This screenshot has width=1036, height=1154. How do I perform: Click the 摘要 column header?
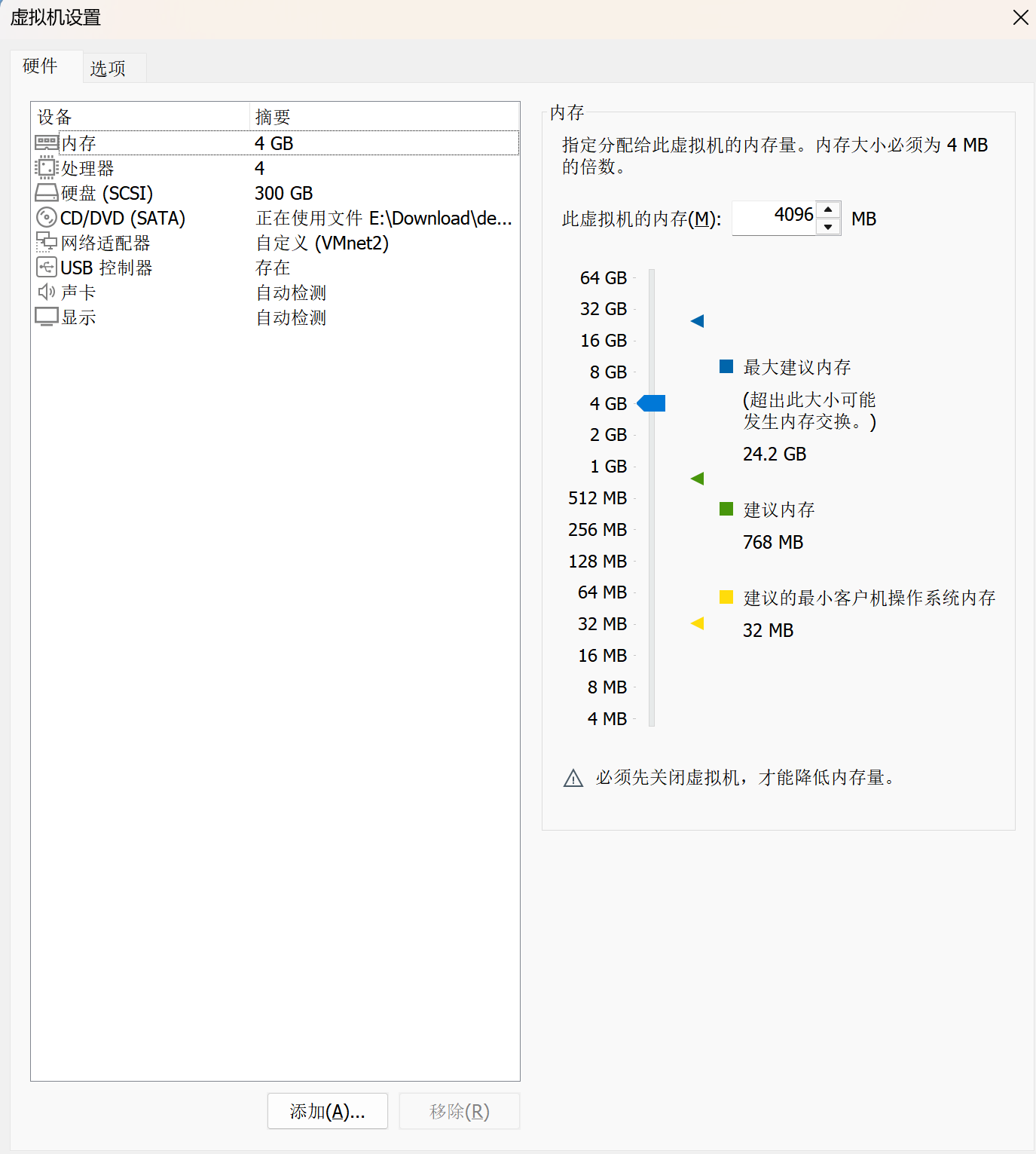(384, 117)
